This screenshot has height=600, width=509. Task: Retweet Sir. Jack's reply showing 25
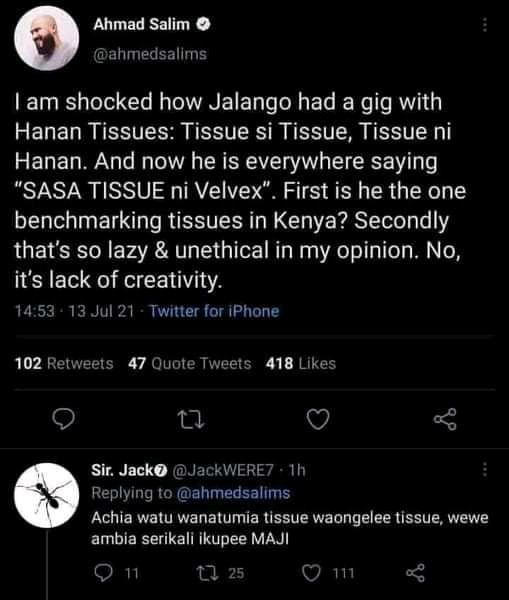(220, 573)
